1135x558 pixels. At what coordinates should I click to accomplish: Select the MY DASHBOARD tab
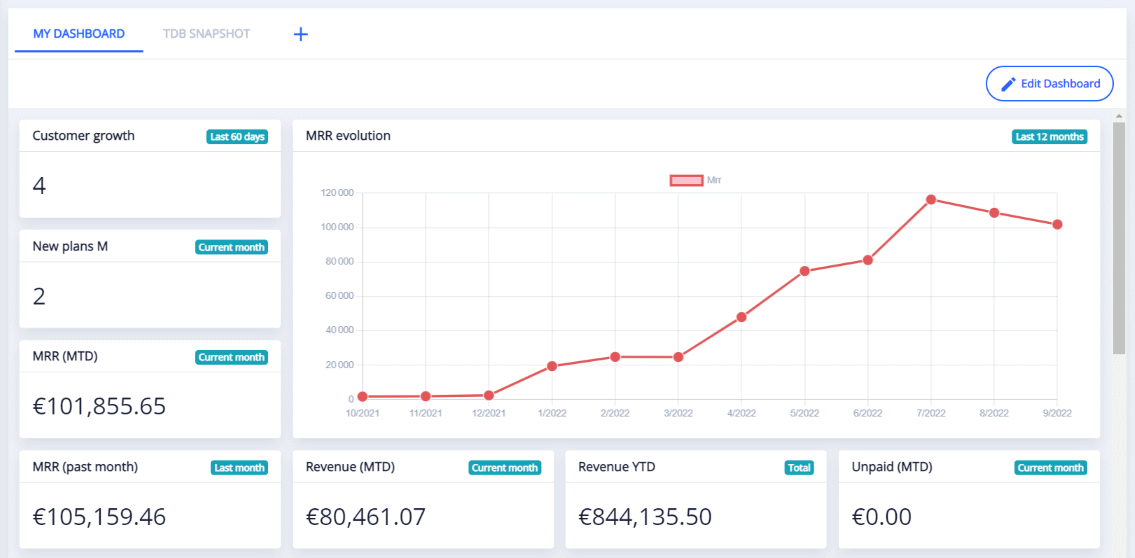79,34
